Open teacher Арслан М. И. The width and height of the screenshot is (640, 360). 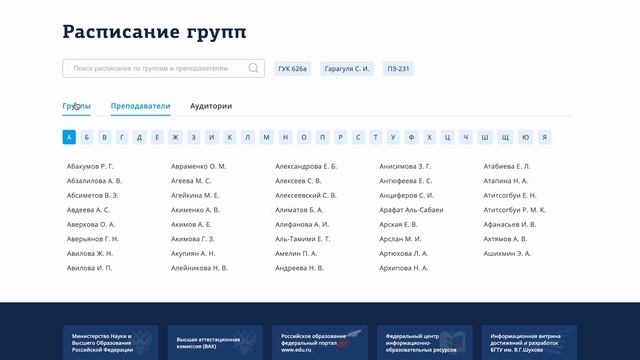pos(400,239)
